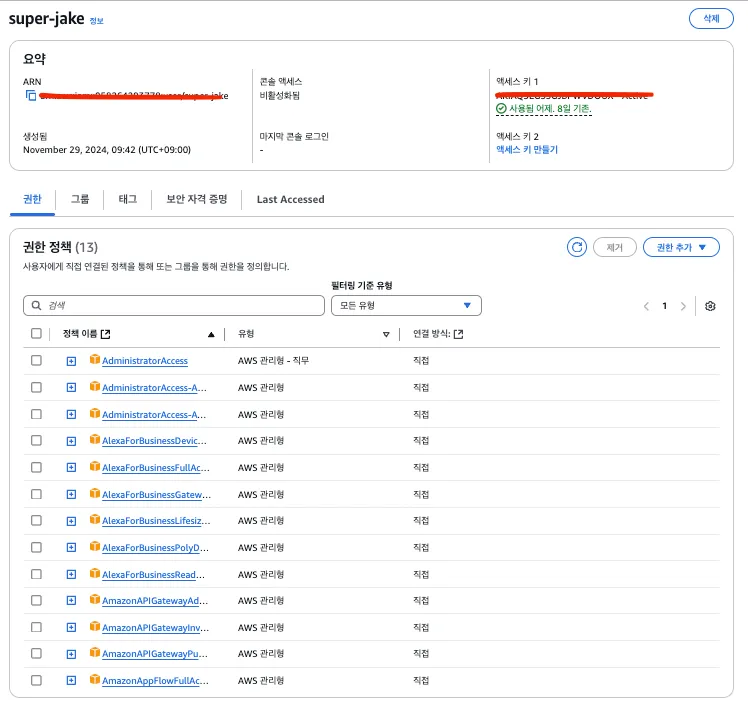The height and width of the screenshot is (707, 748).
Task: Expand the AmazonAppFlowFullAc… row
Action: (71, 681)
